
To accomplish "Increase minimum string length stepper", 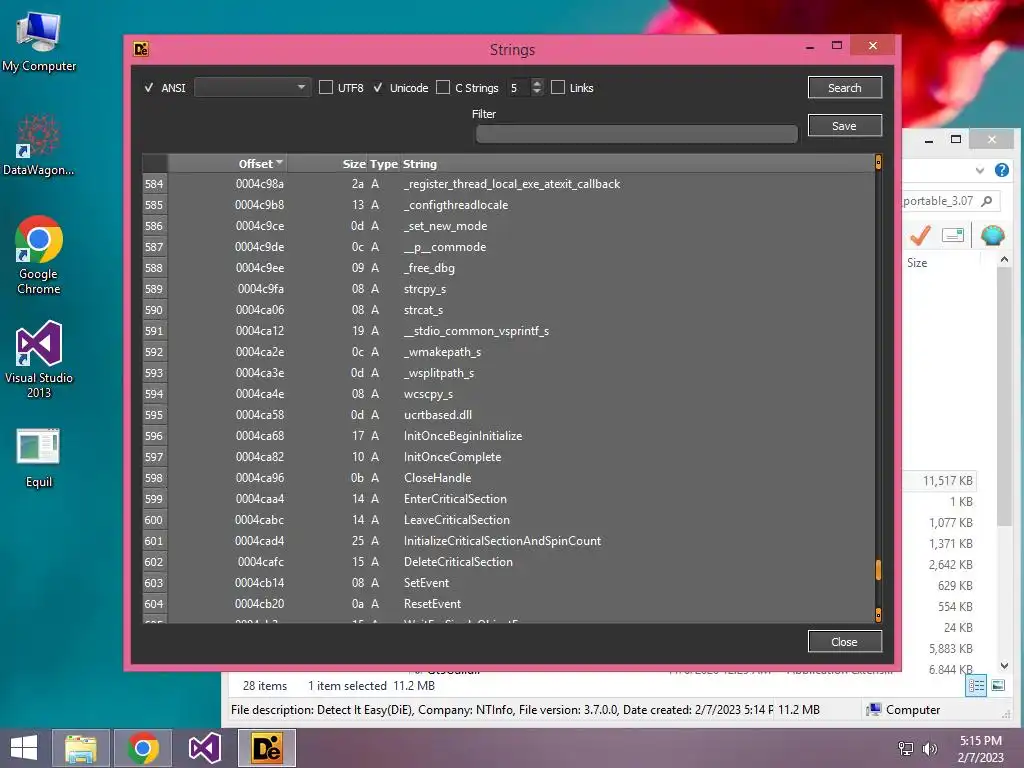I will click(537, 83).
